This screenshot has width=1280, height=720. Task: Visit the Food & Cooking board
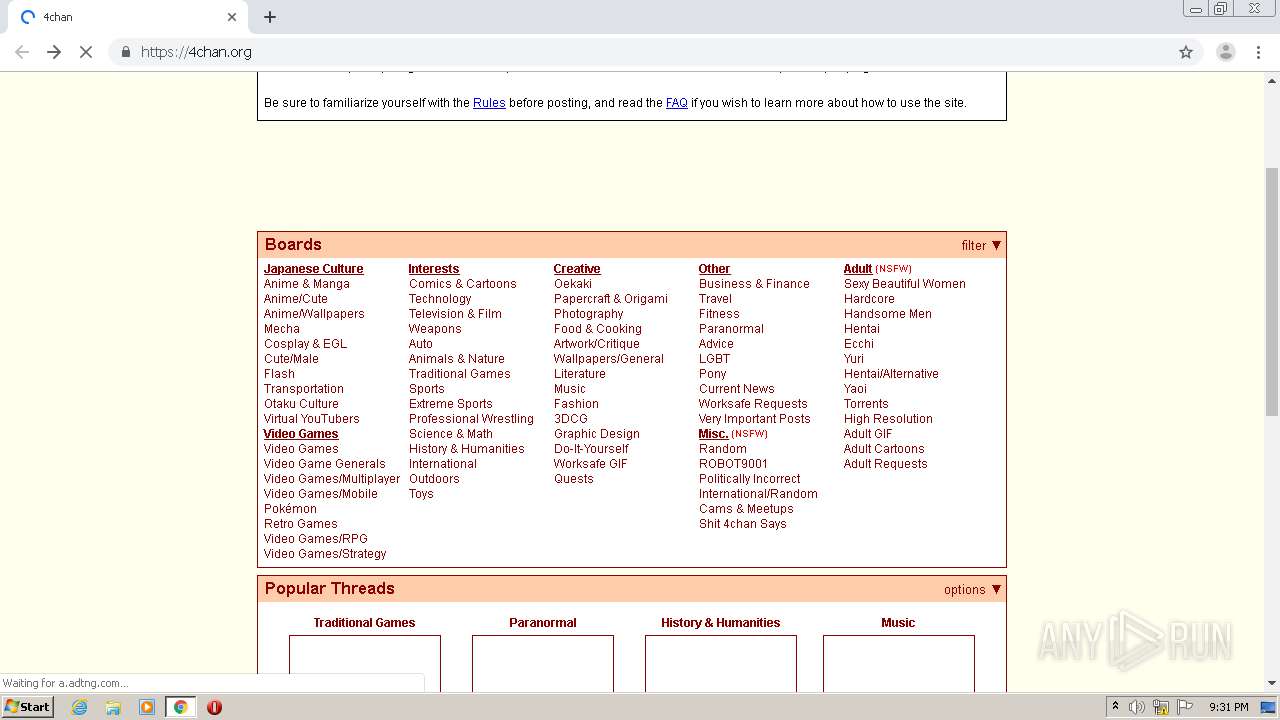tap(598, 329)
